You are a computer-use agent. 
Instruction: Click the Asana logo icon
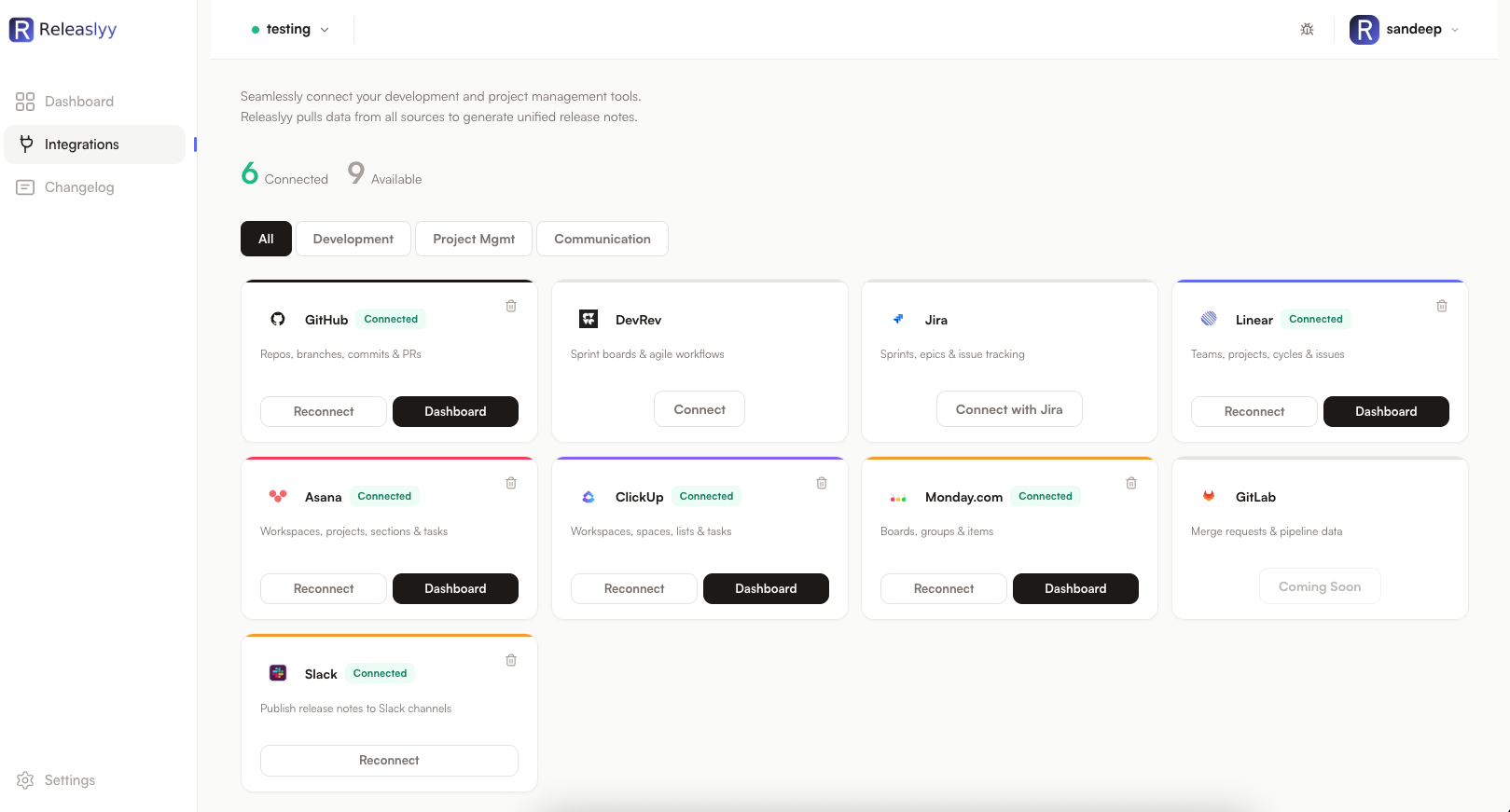pyautogui.click(x=278, y=496)
